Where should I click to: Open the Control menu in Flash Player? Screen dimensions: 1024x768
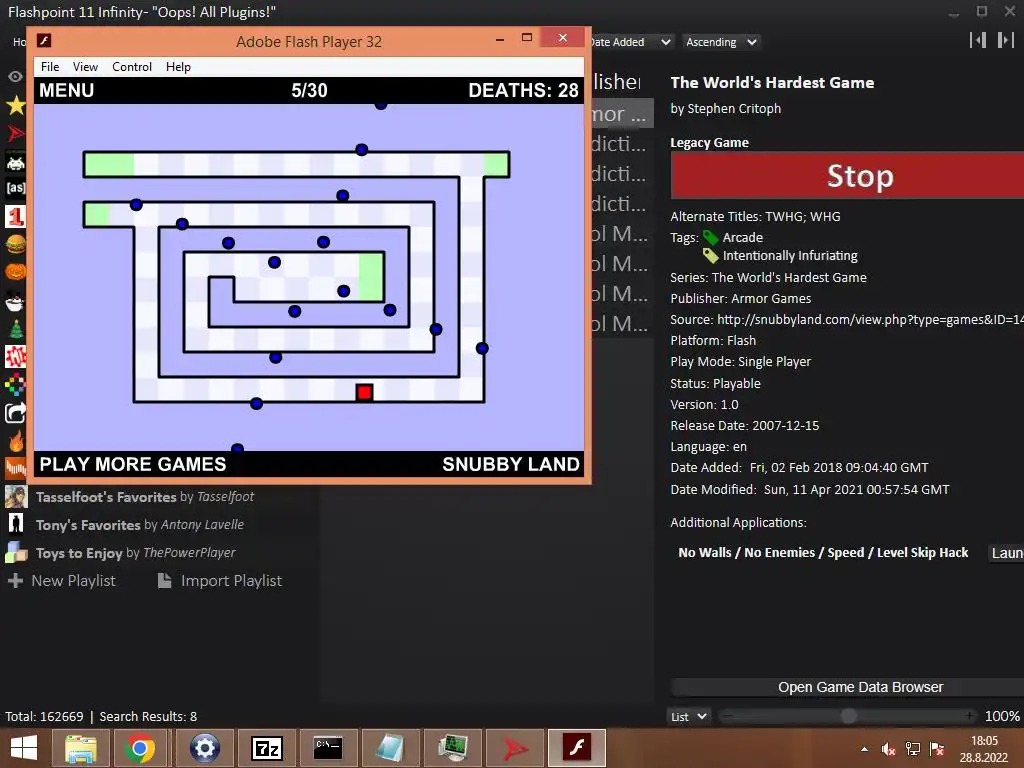click(131, 67)
